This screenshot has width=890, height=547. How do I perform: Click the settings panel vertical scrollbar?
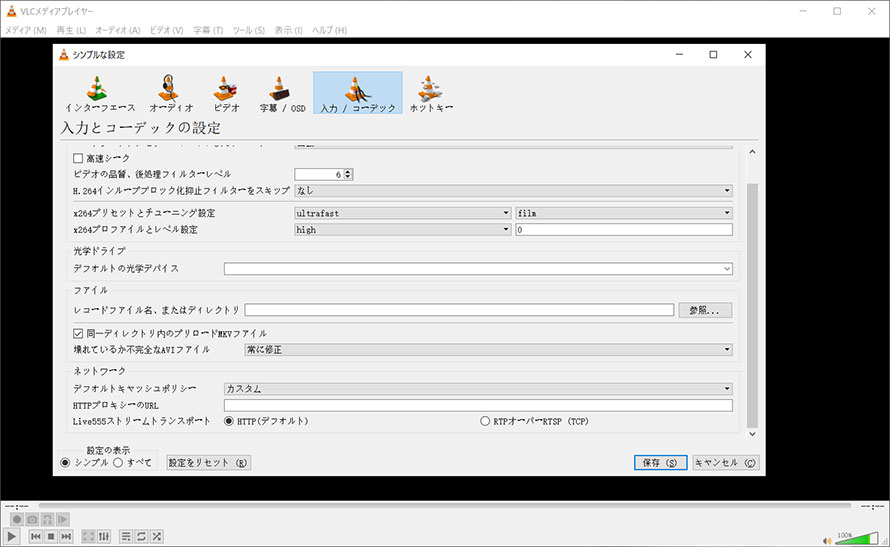coord(752,305)
